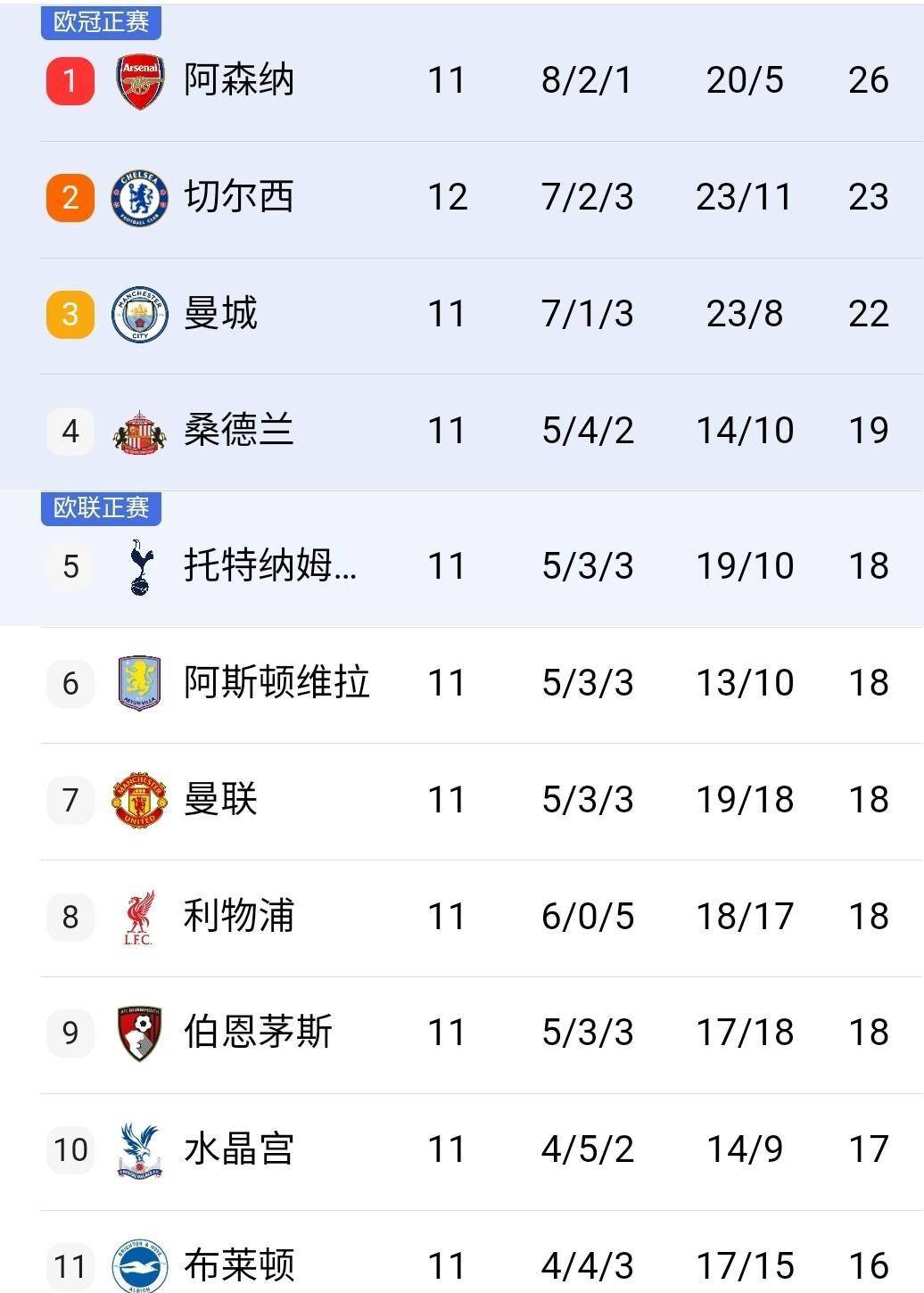The width and height of the screenshot is (924, 1293).
Task: Click the Liverpool L.F.C. logo
Action: click(138, 918)
